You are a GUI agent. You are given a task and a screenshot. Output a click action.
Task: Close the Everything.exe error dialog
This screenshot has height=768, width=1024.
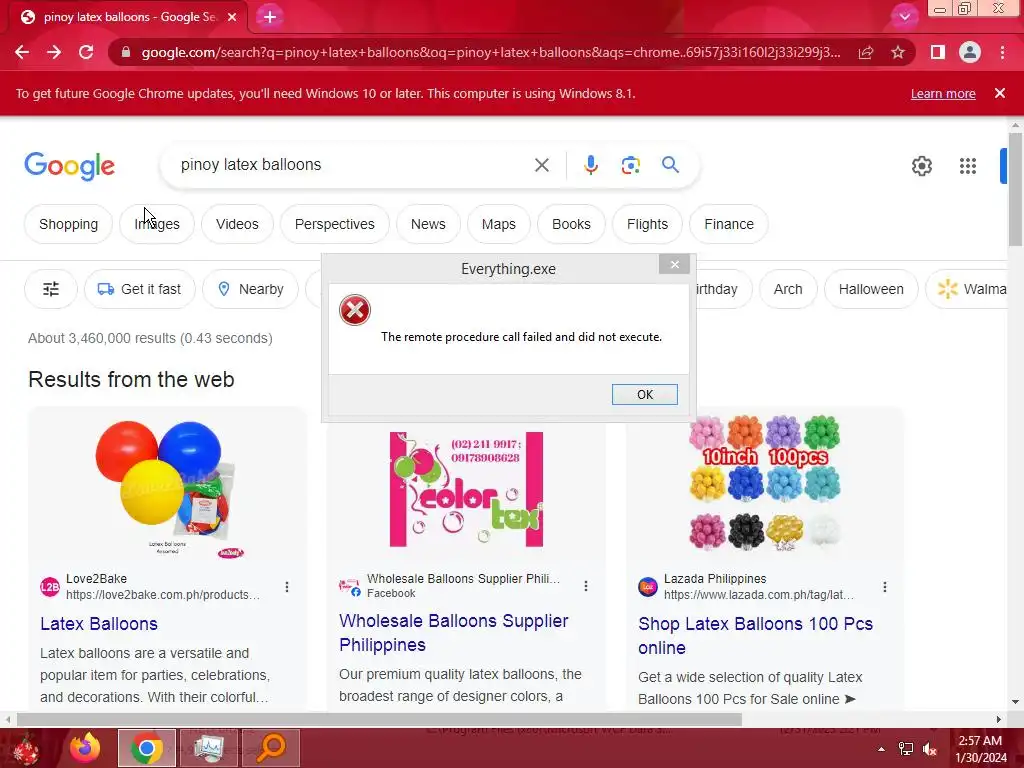click(675, 264)
